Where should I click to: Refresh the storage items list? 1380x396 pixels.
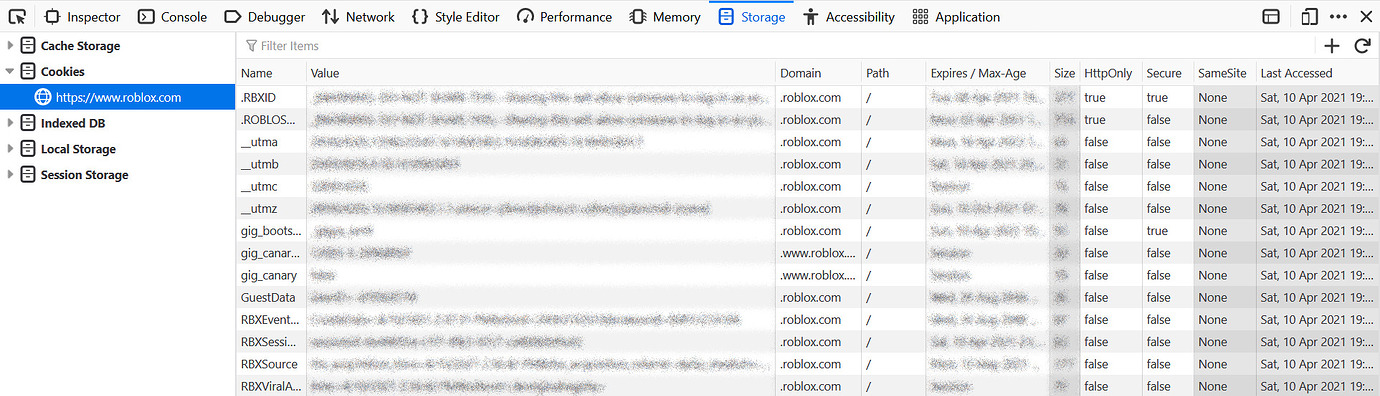click(x=1361, y=46)
